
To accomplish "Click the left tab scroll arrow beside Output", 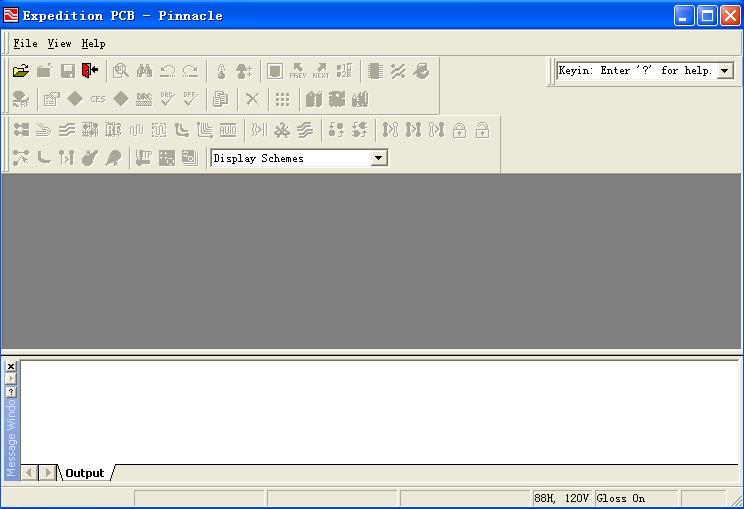I will pos(29,473).
